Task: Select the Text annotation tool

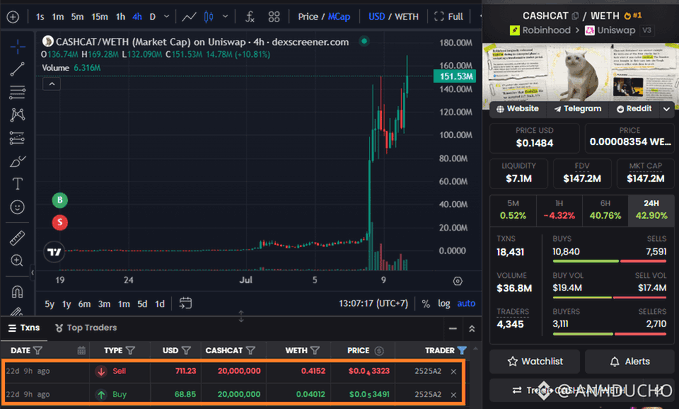Action: pyautogui.click(x=17, y=184)
